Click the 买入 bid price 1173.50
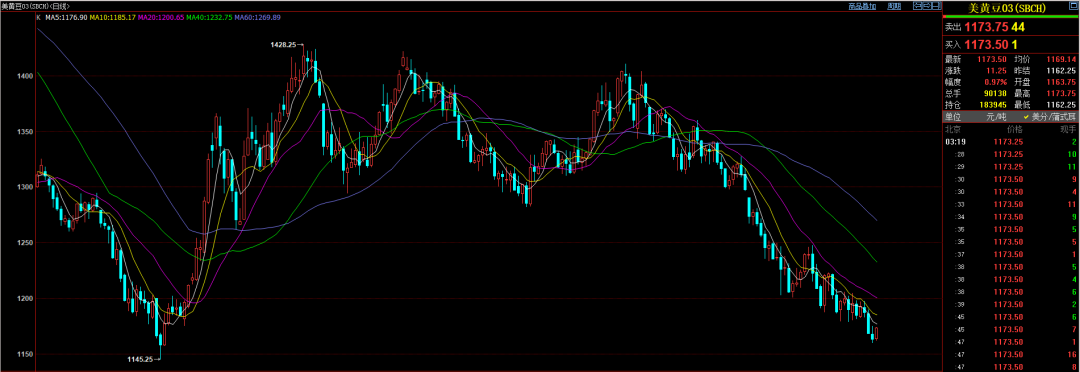The width and height of the screenshot is (1080, 372). [986, 44]
